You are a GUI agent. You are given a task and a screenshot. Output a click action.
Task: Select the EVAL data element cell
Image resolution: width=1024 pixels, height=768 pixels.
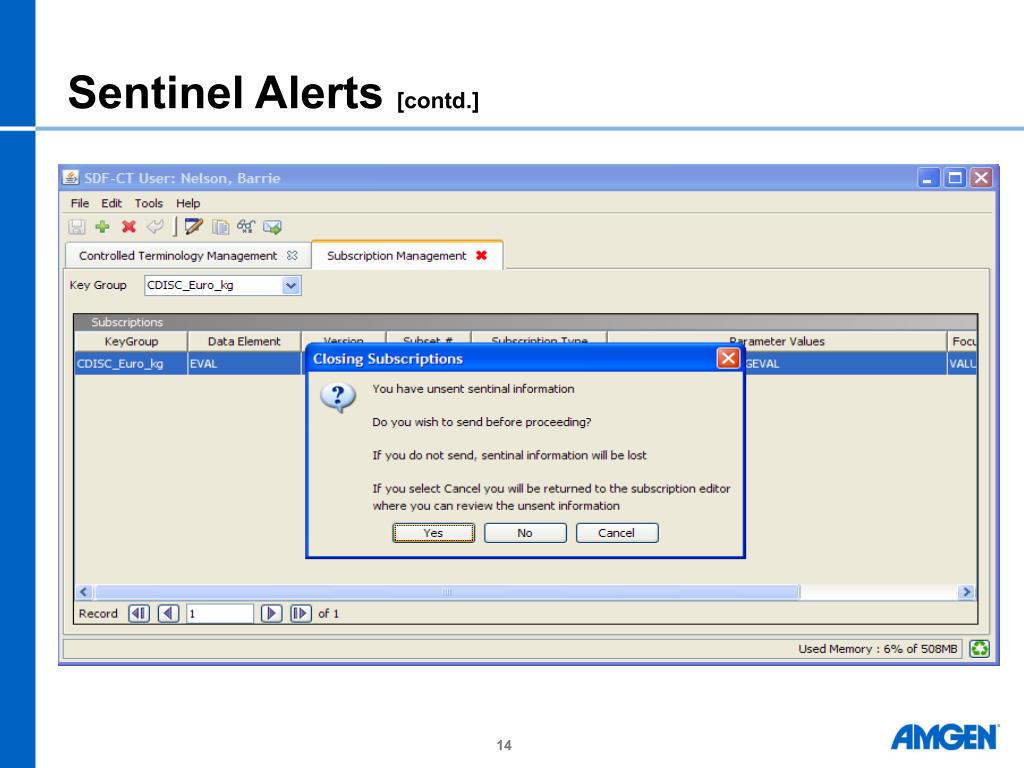244,364
